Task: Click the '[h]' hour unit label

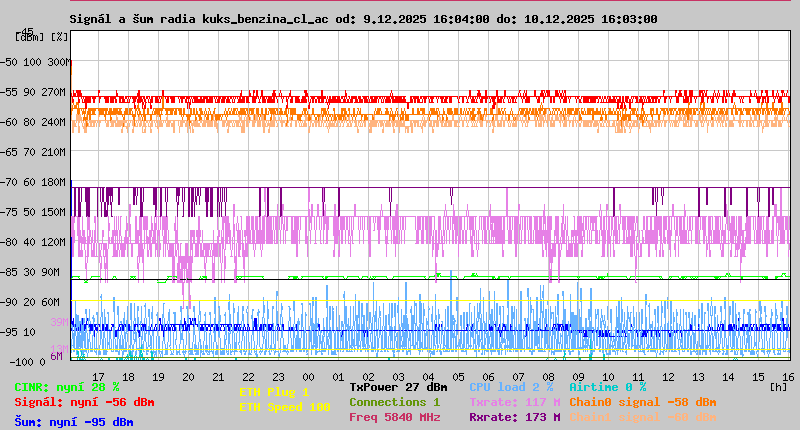Action: pyautogui.click(x=778, y=387)
